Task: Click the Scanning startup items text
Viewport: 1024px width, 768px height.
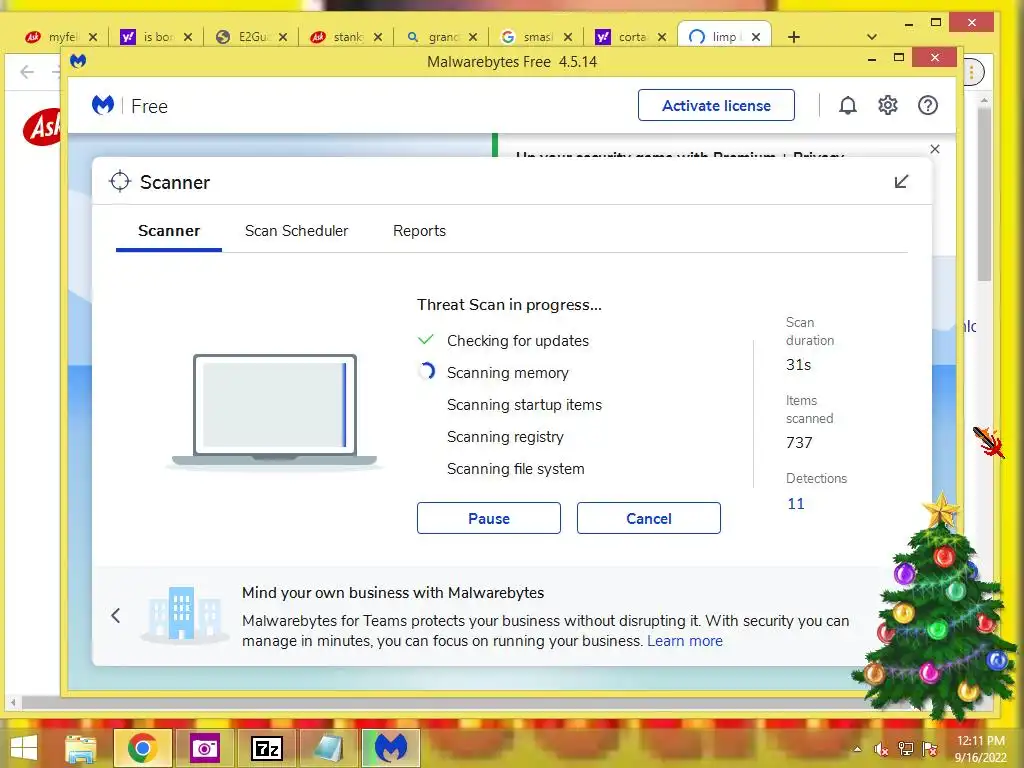Action: (524, 405)
